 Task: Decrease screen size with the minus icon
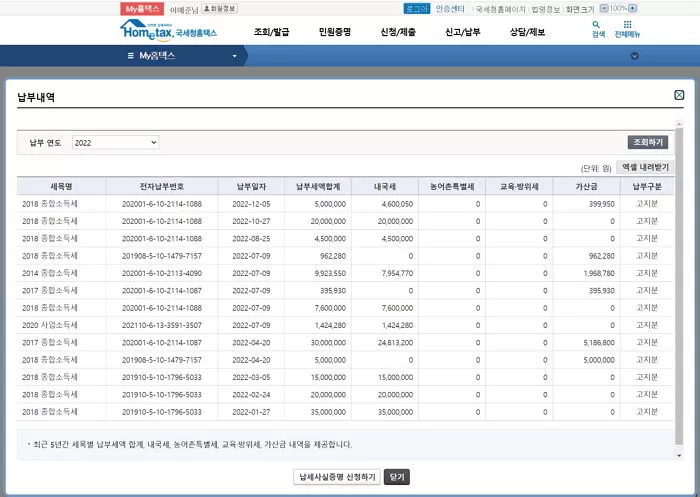(x=604, y=8)
